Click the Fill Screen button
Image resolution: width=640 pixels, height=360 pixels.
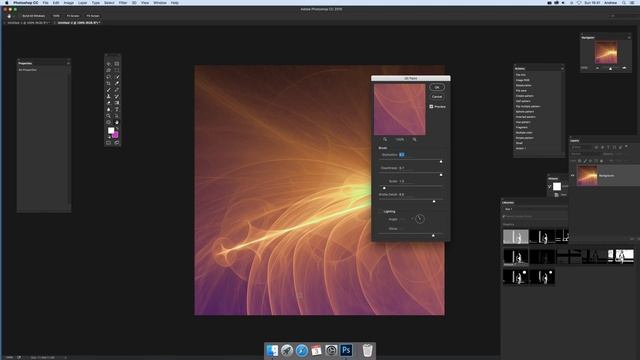[x=93, y=16]
